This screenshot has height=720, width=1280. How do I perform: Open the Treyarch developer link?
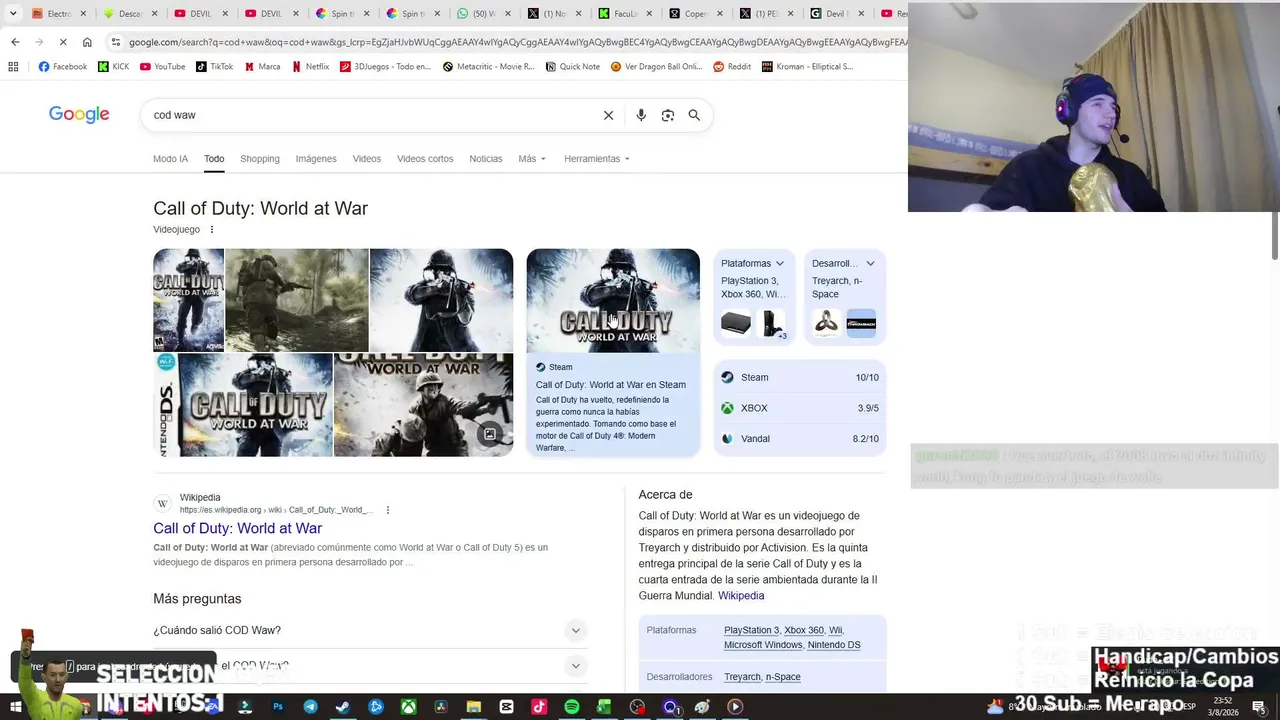pyautogui.click(x=742, y=677)
